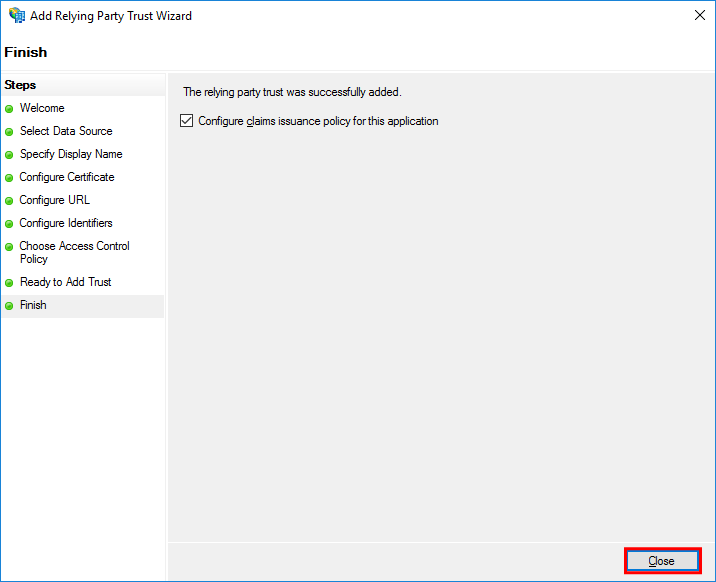Select the Finish step in sidebar
This screenshot has height=582, width=716.
[33, 305]
